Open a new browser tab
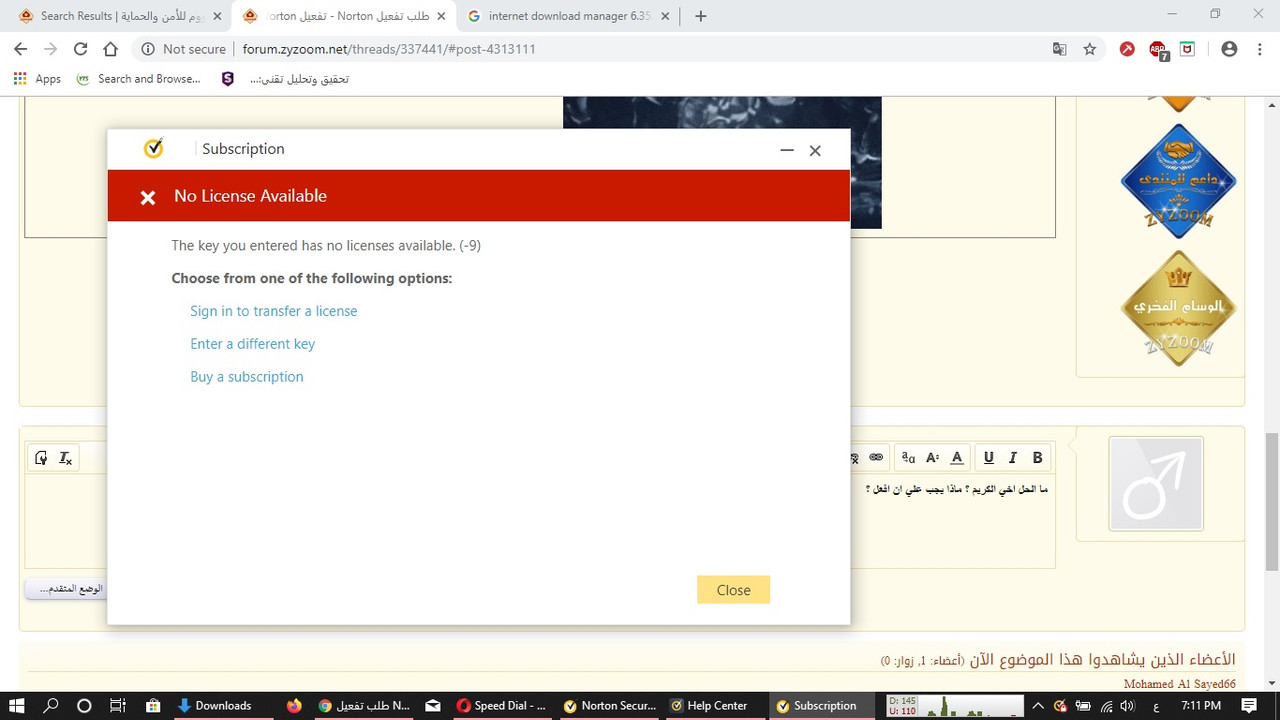The image size is (1280, 720). click(x=700, y=16)
